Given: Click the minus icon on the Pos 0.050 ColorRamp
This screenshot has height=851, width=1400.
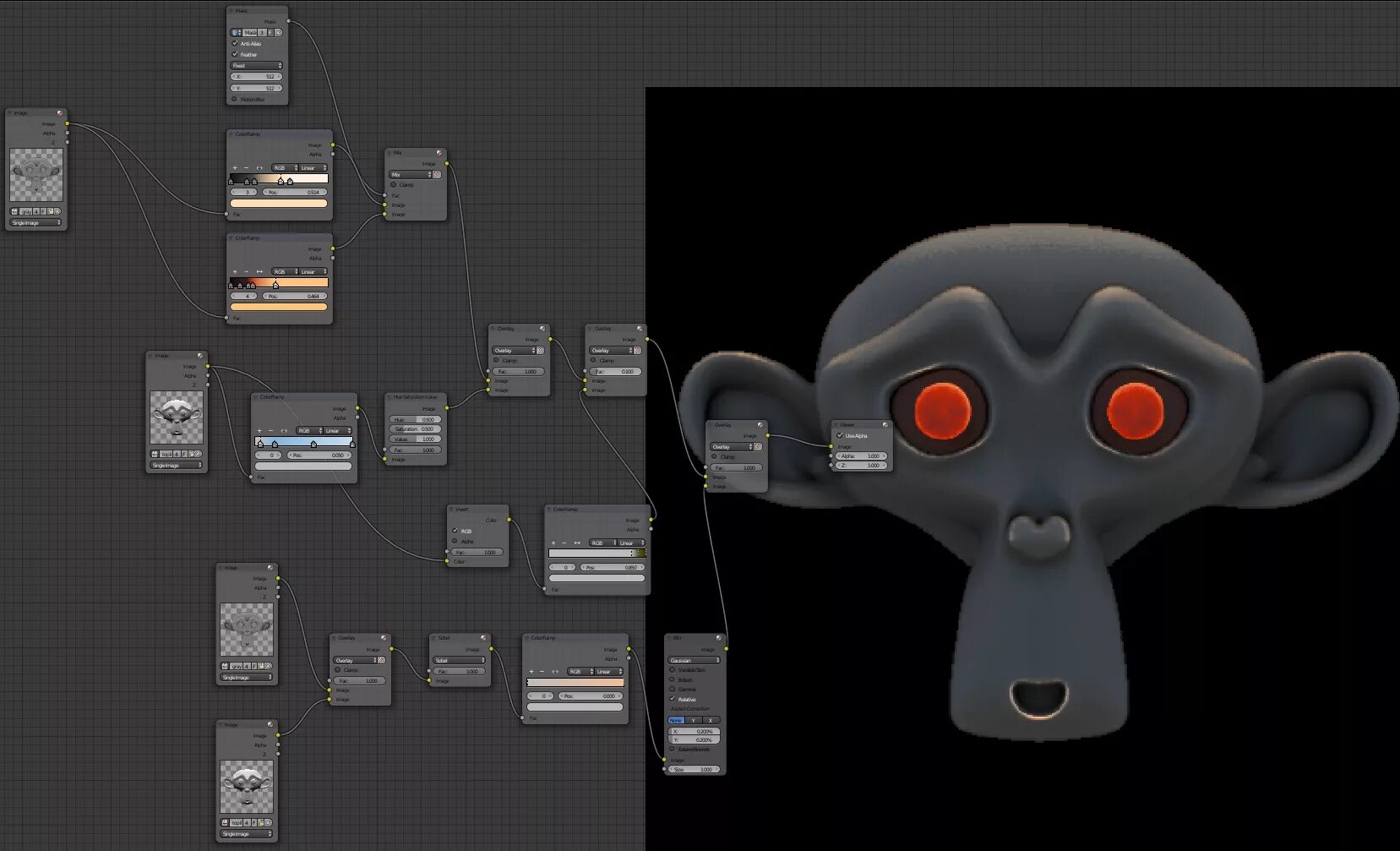Looking at the screenshot, I should (x=270, y=431).
